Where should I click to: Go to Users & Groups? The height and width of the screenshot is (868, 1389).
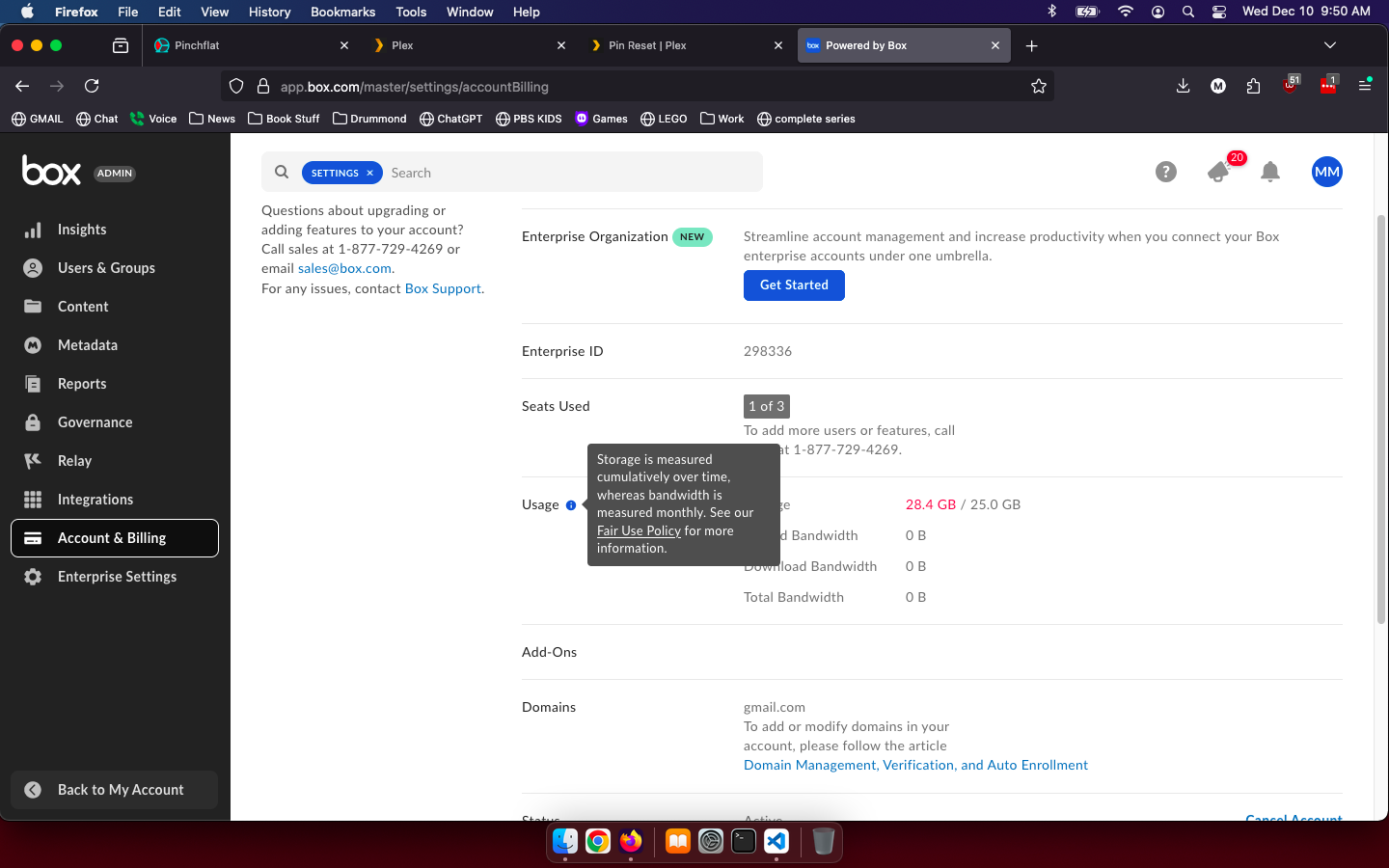coord(106,268)
